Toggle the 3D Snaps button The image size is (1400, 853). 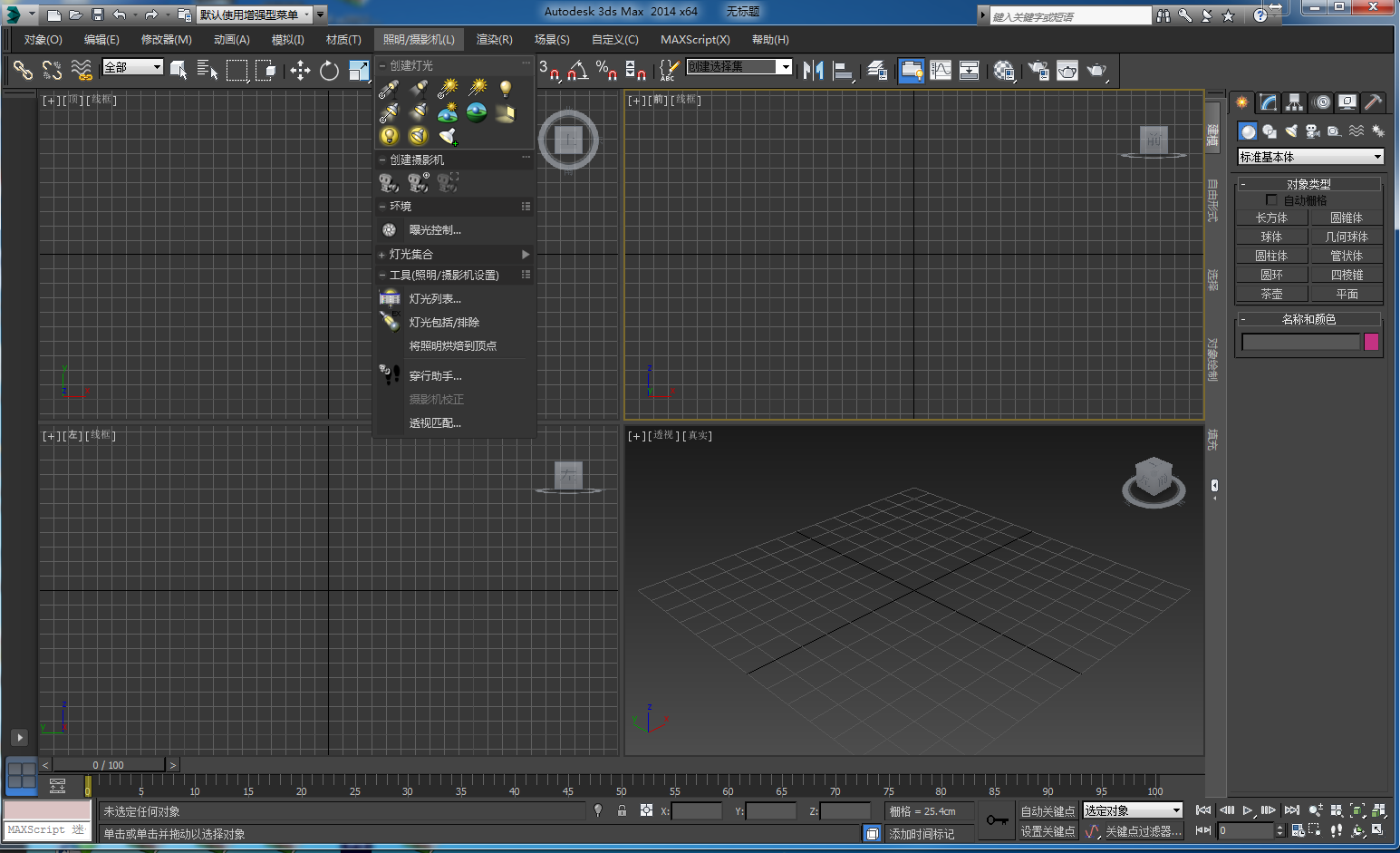click(549, 70)
